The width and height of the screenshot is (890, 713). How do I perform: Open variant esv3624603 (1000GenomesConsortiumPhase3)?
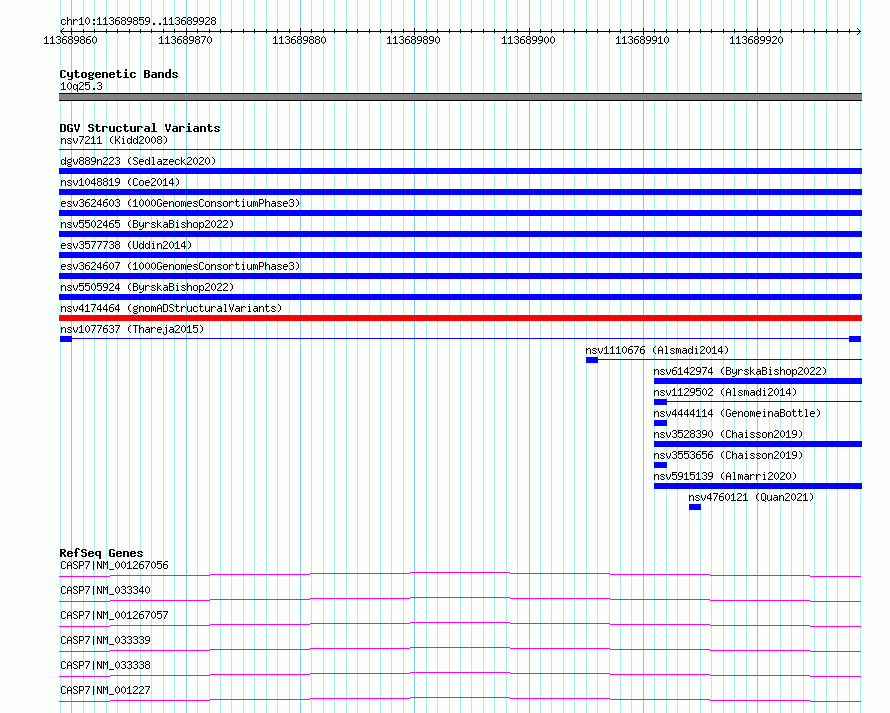tap(180, 203)
